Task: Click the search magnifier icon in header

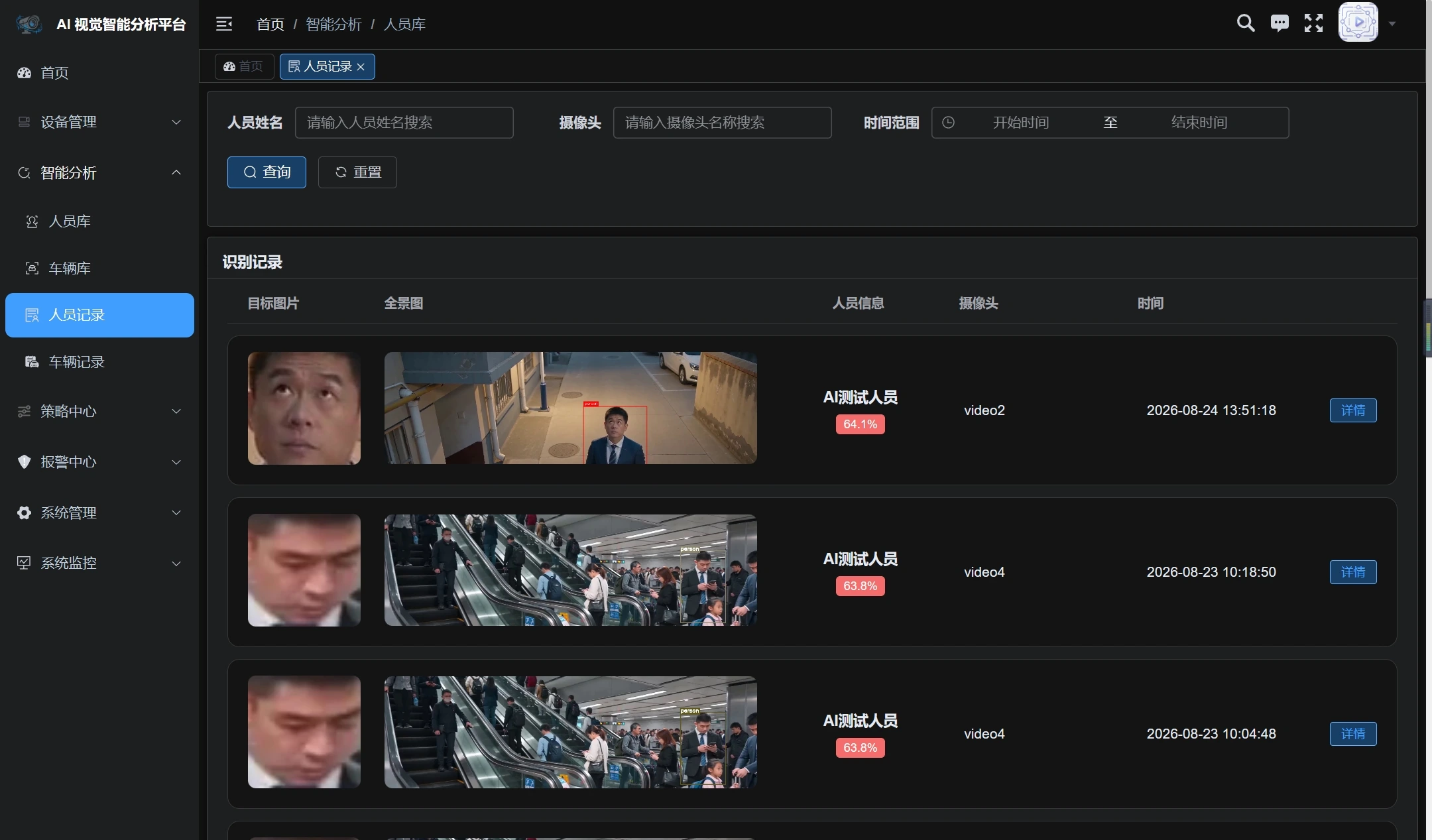Action: 1246,23
